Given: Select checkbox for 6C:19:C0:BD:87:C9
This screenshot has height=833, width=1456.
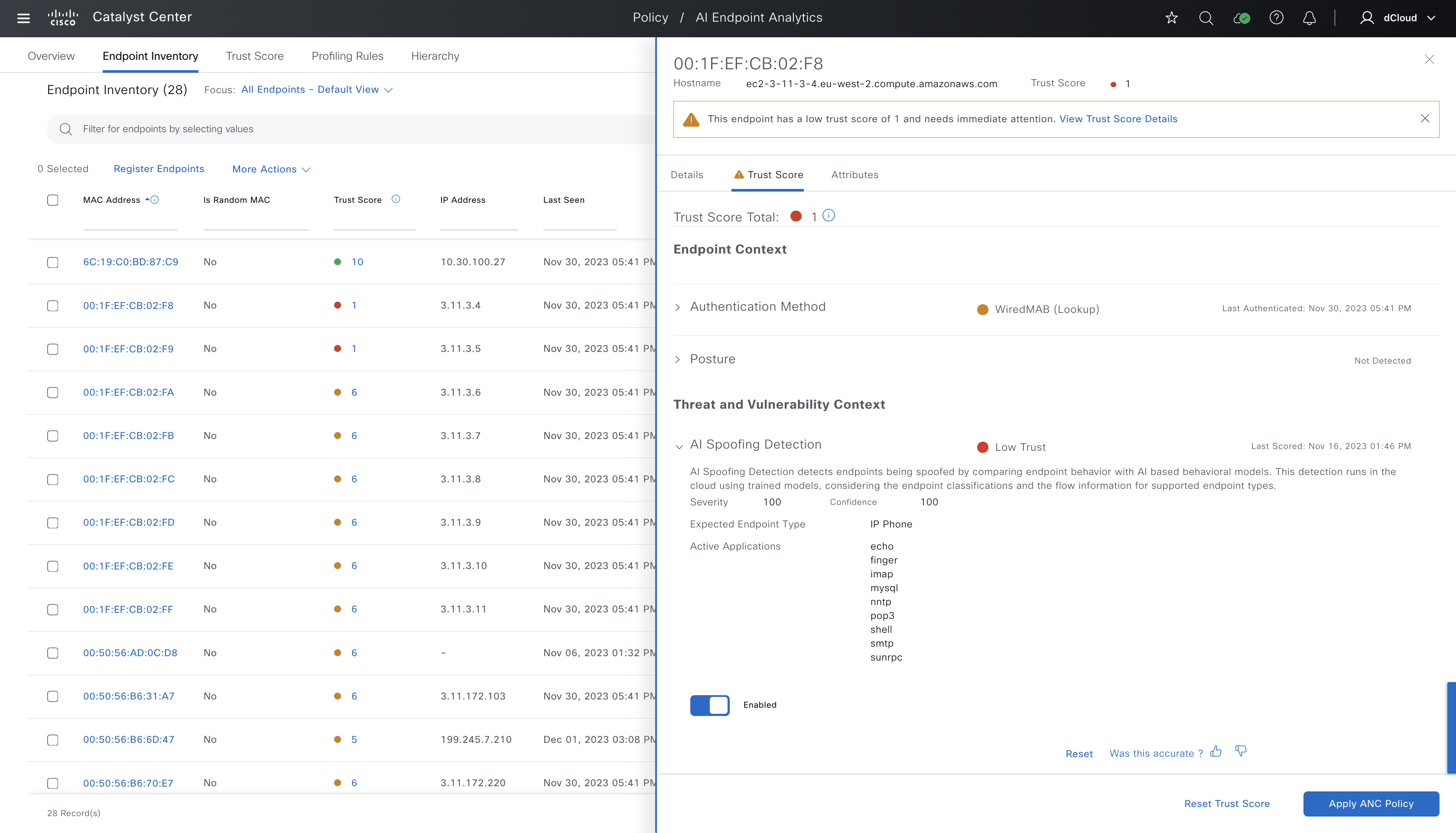Looking at the screenshot, I should 52,262.
